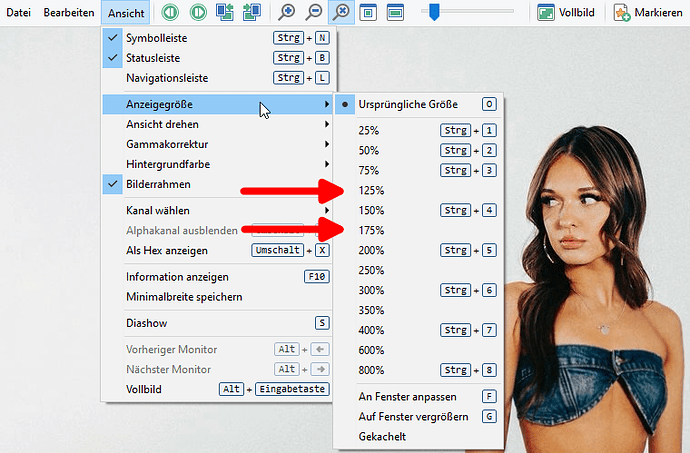Set display size to 175%

click(418, 230)
